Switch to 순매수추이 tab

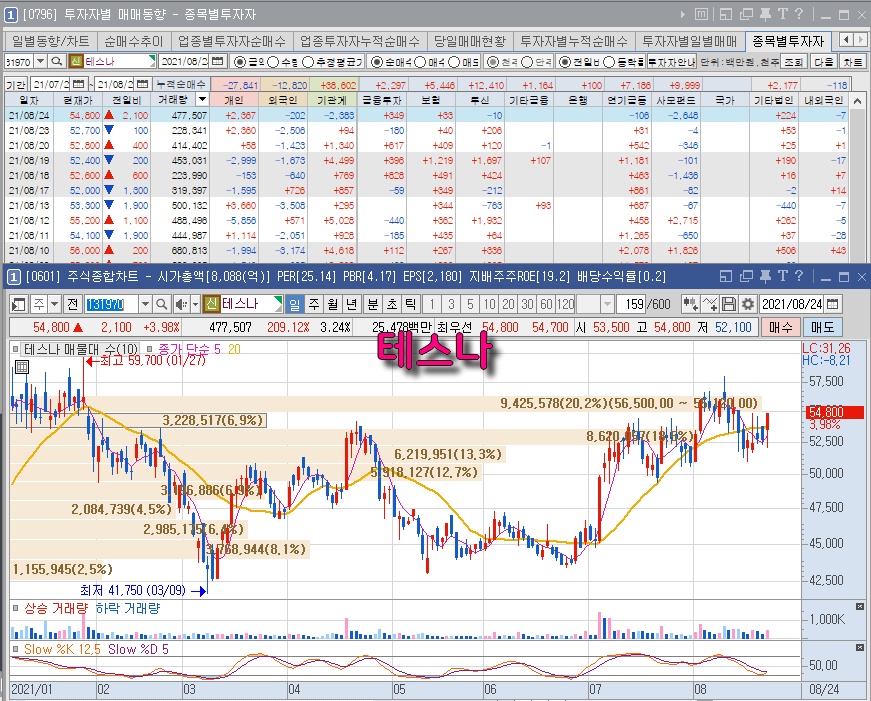coord(133,41)
